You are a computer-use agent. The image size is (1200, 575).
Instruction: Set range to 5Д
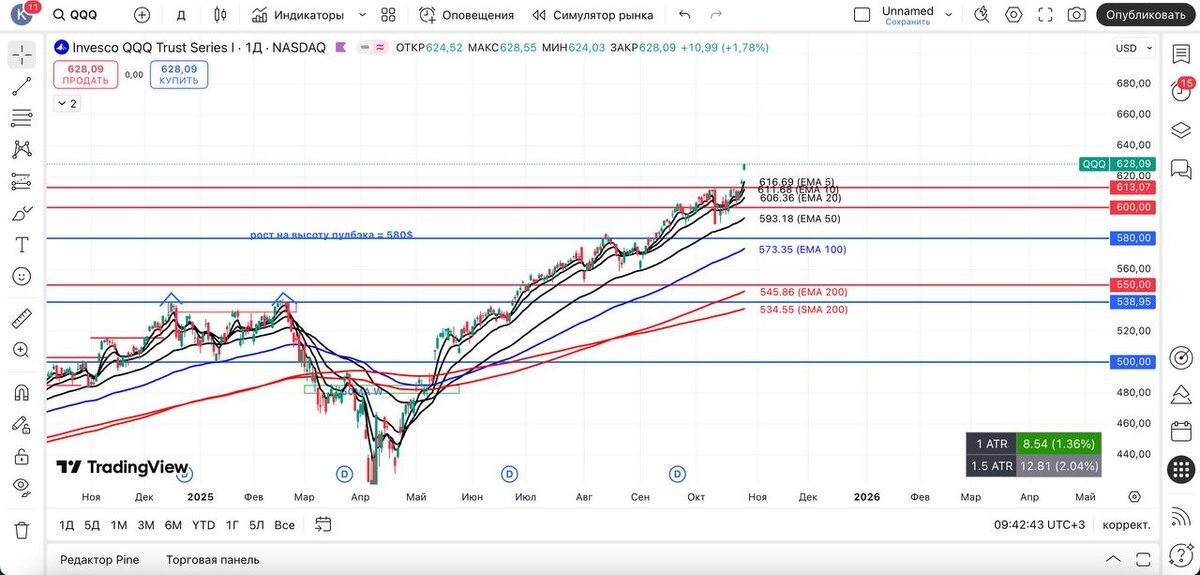(x=92, y=525)
